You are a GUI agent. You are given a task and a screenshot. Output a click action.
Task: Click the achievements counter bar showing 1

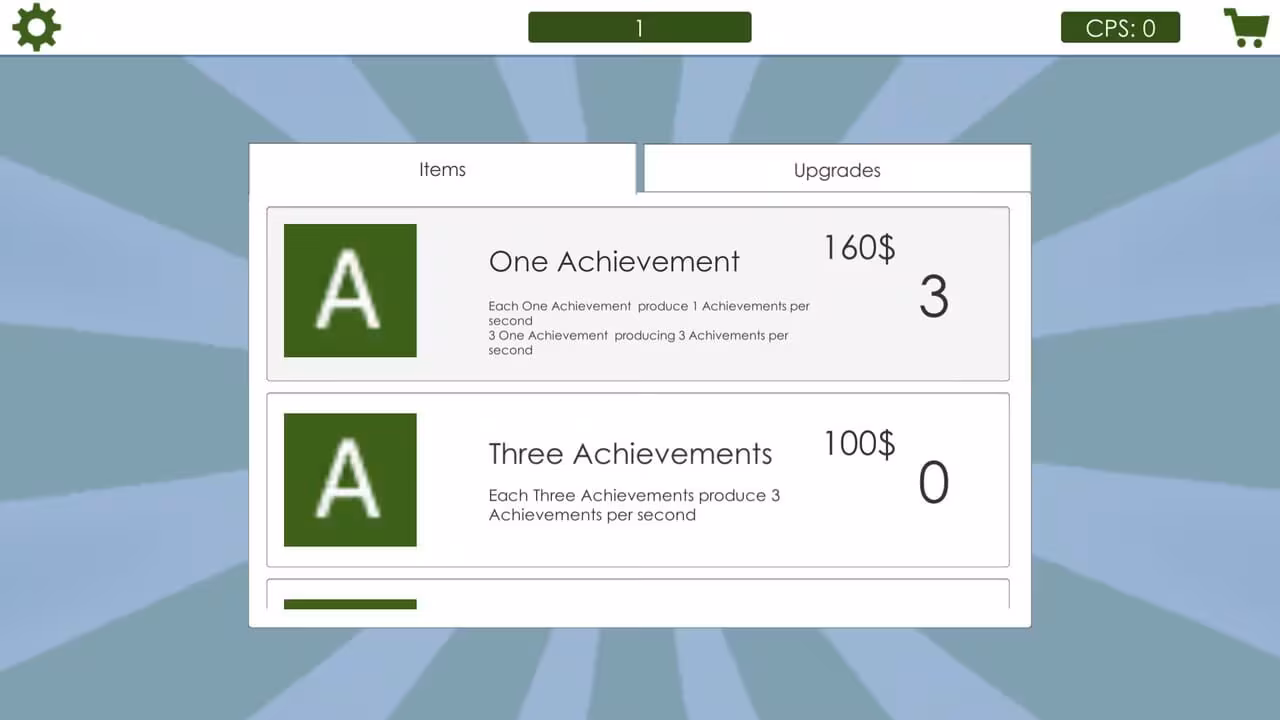(640, 27)
